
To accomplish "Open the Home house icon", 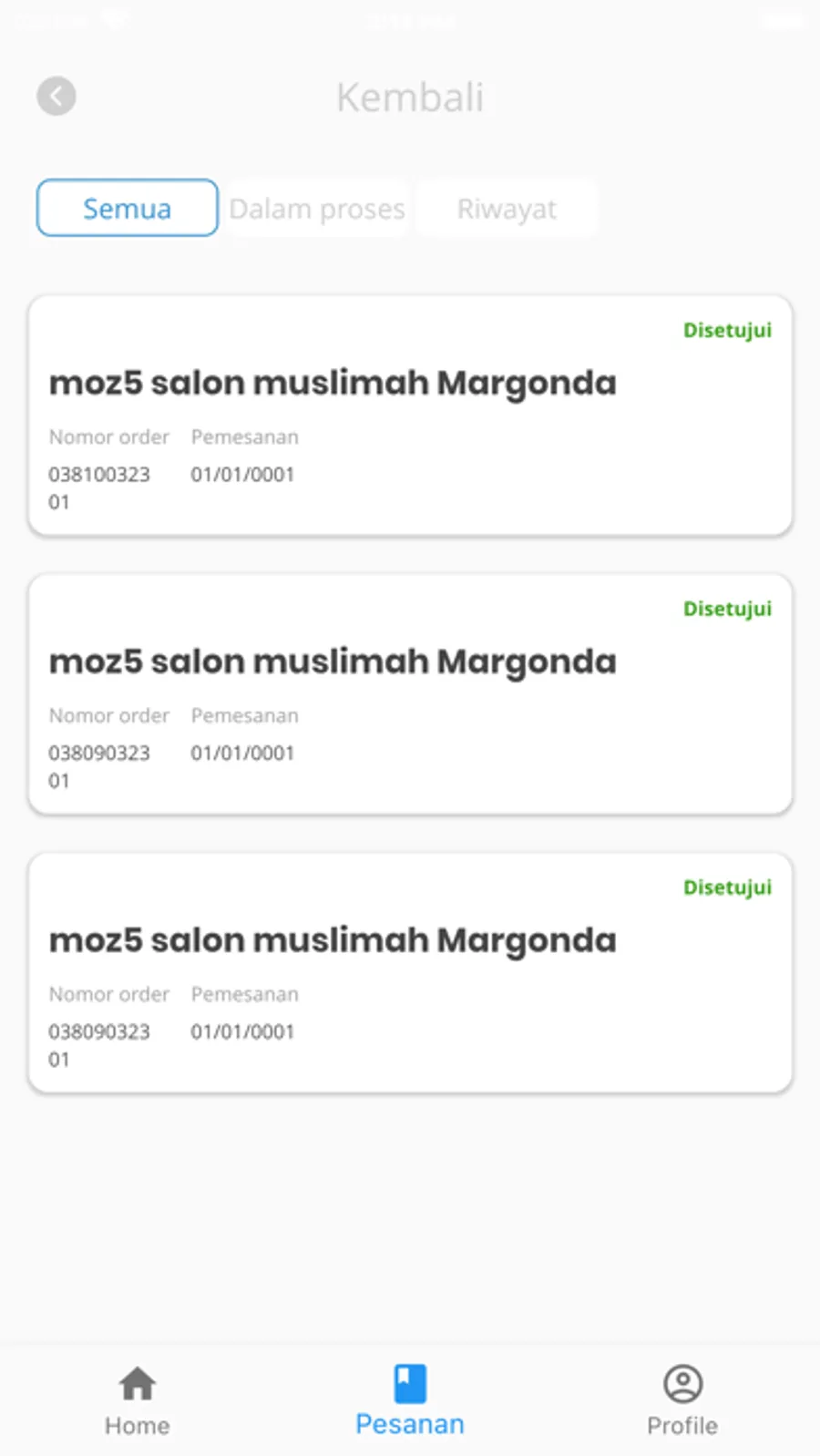I will point(138,1383).
